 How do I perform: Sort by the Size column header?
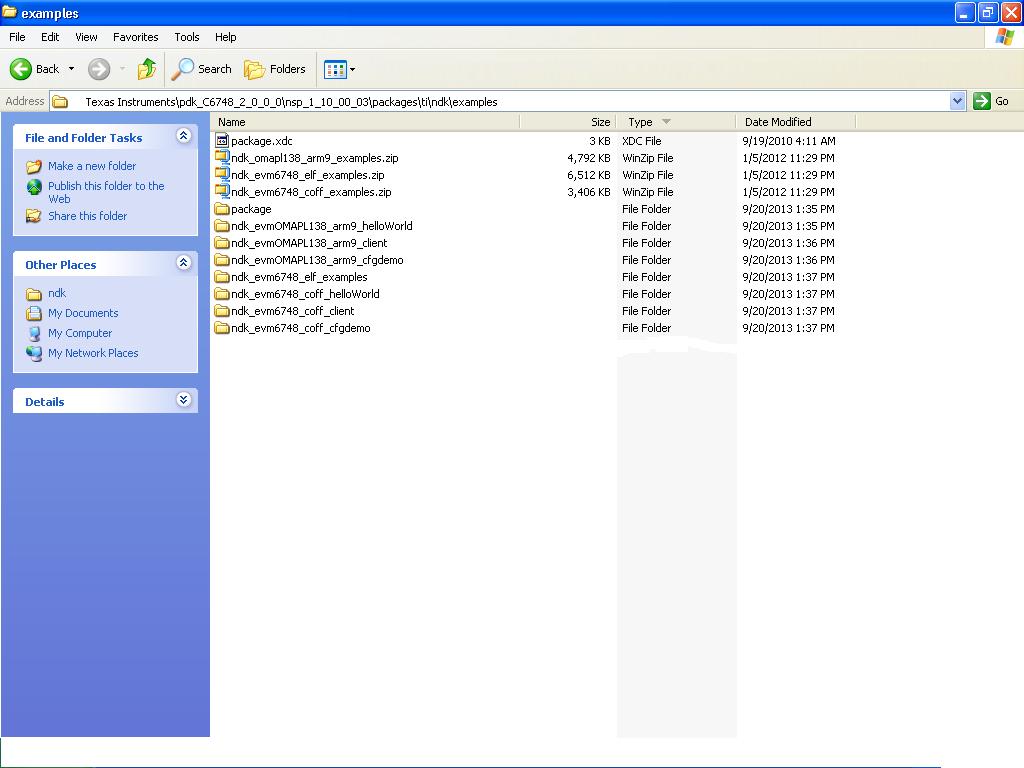click(x=568, y=122)
